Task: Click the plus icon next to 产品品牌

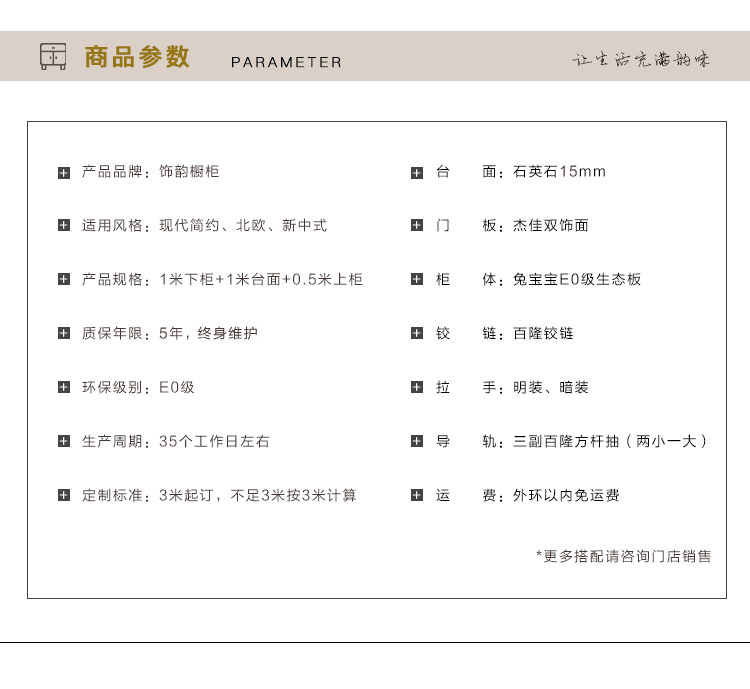Action: 64,173
